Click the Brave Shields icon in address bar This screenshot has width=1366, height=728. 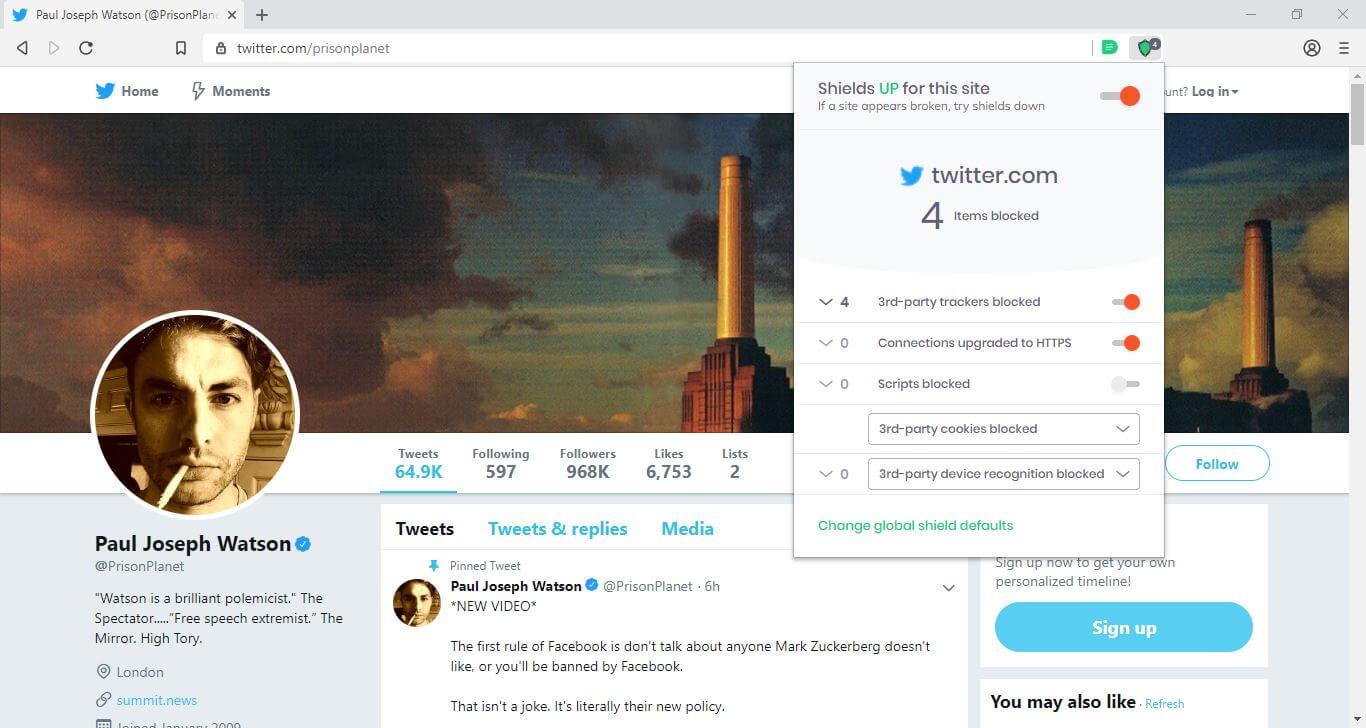1146,47
